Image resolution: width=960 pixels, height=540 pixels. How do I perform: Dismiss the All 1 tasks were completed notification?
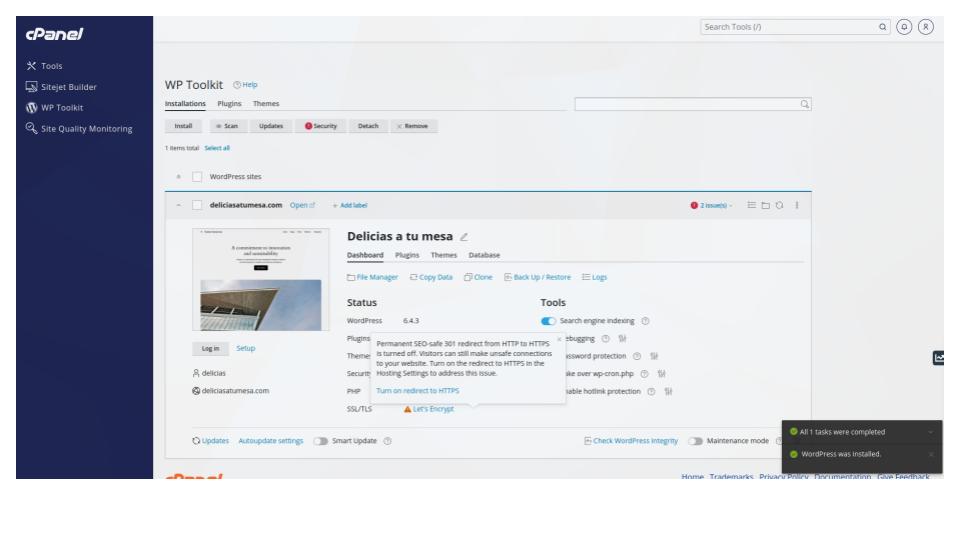point(931,432)
